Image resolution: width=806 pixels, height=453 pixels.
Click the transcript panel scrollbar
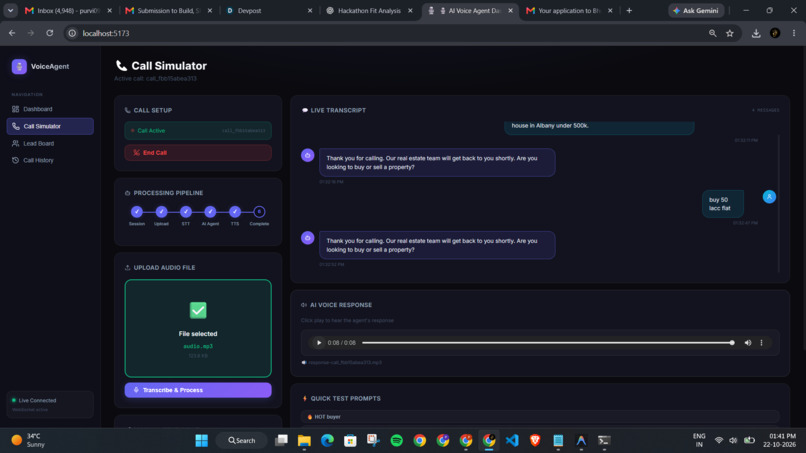779,203
